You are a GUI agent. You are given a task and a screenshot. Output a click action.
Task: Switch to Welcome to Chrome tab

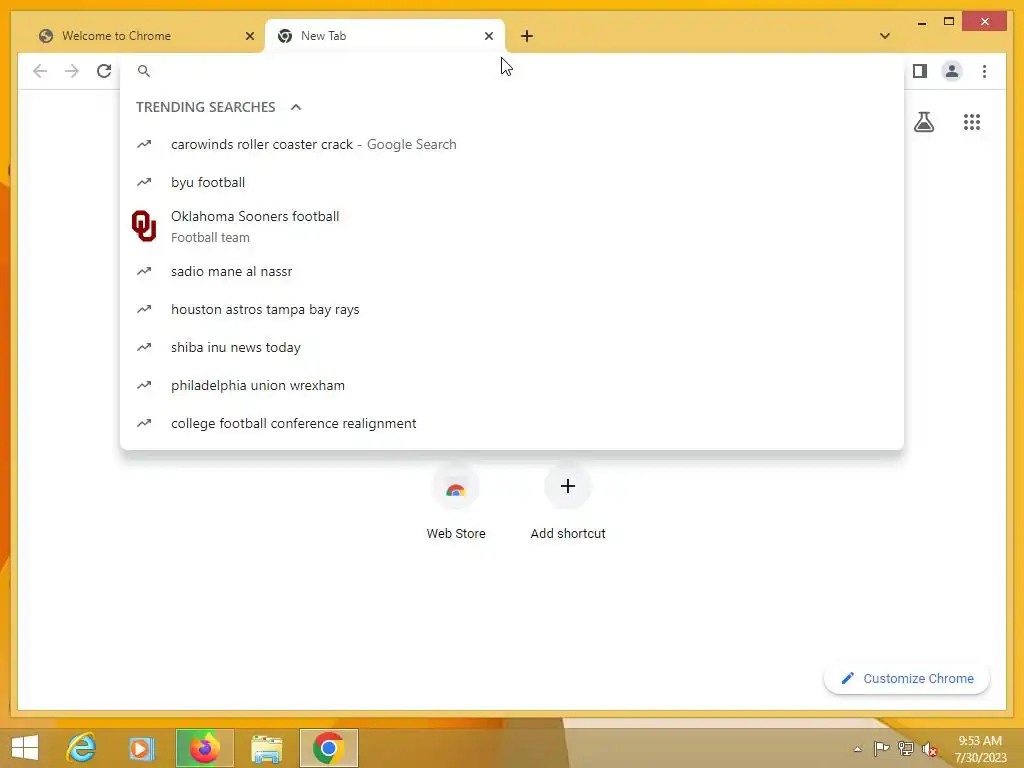pos(146,36)
